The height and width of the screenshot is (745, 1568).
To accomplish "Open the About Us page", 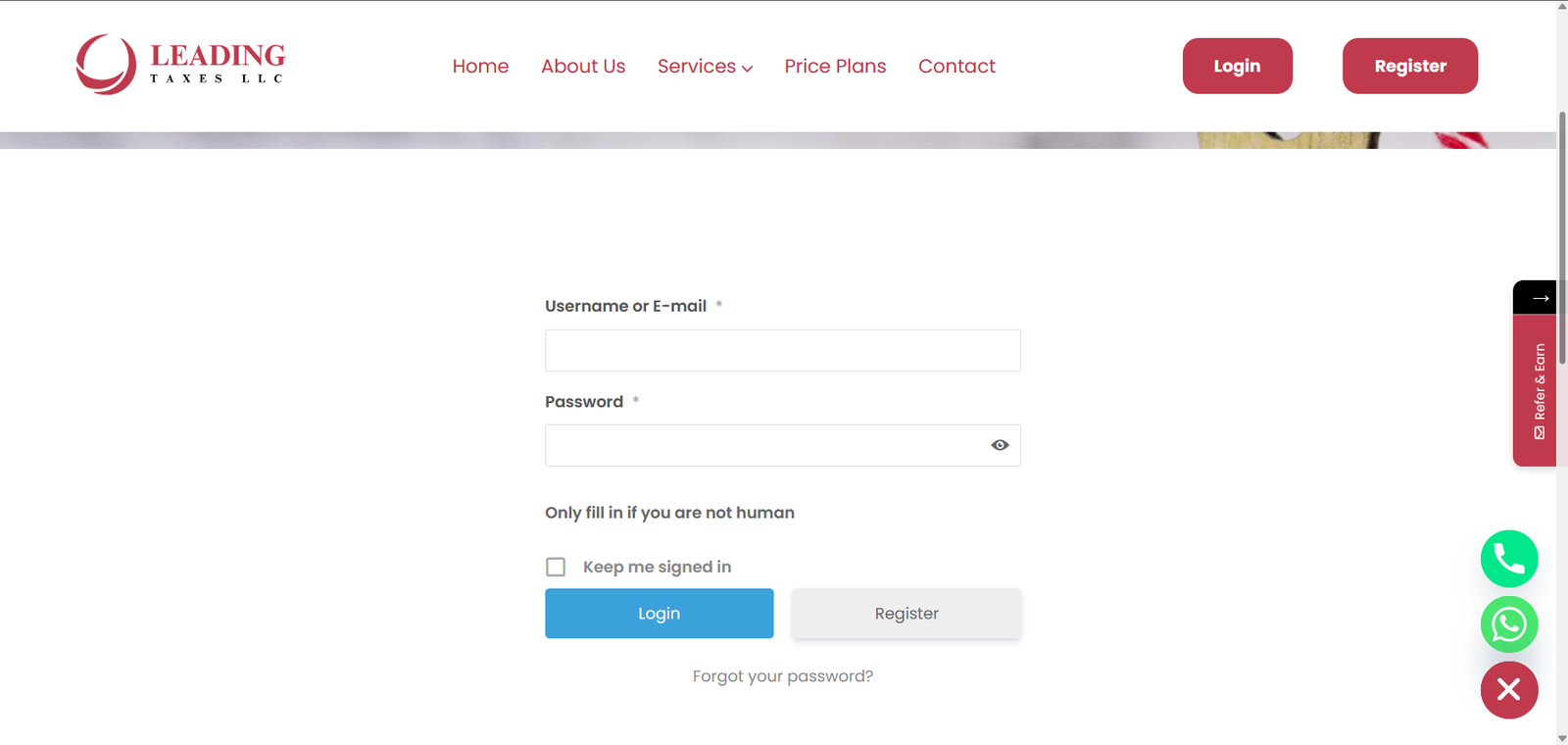I will (x=583, y=67).
